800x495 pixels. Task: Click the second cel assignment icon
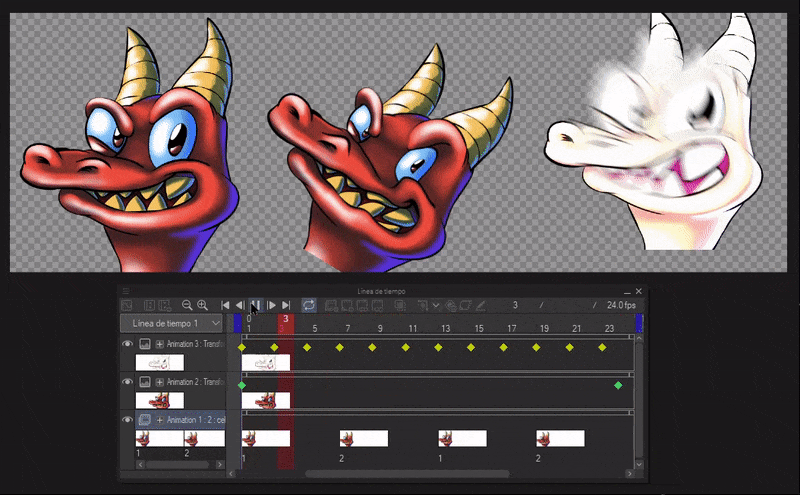(347, 305)
